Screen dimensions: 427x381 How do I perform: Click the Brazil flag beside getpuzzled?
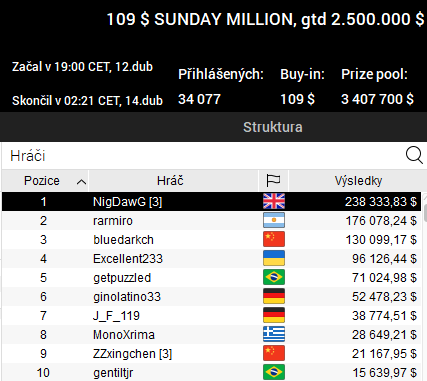click(x=274, y=277)
